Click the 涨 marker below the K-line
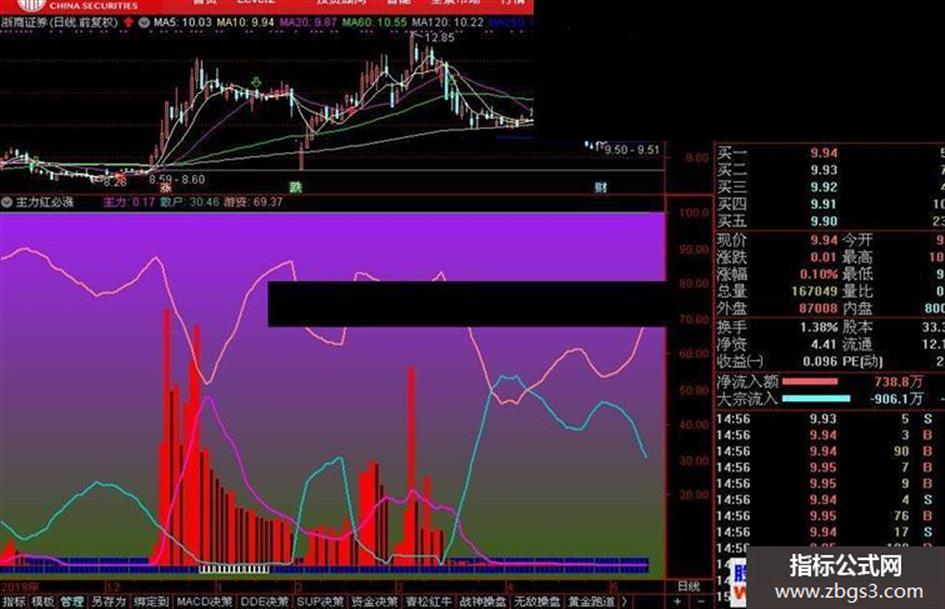The image size is (945, 609). point(165,188)
